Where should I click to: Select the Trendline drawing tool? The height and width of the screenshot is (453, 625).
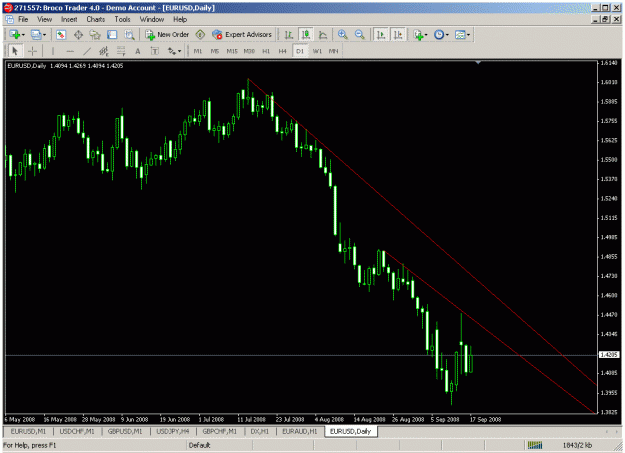point(87,51)
